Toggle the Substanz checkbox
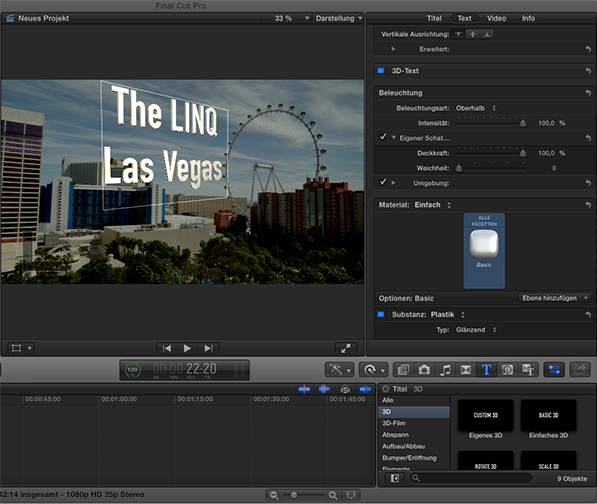This screenshot has height=504, width=597. coord(380,314)
